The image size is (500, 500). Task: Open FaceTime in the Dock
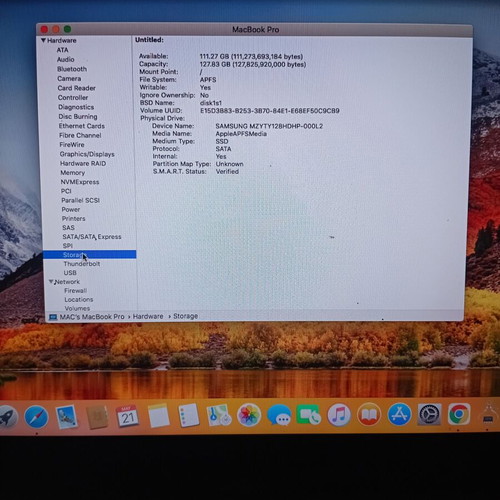[309, 415]
